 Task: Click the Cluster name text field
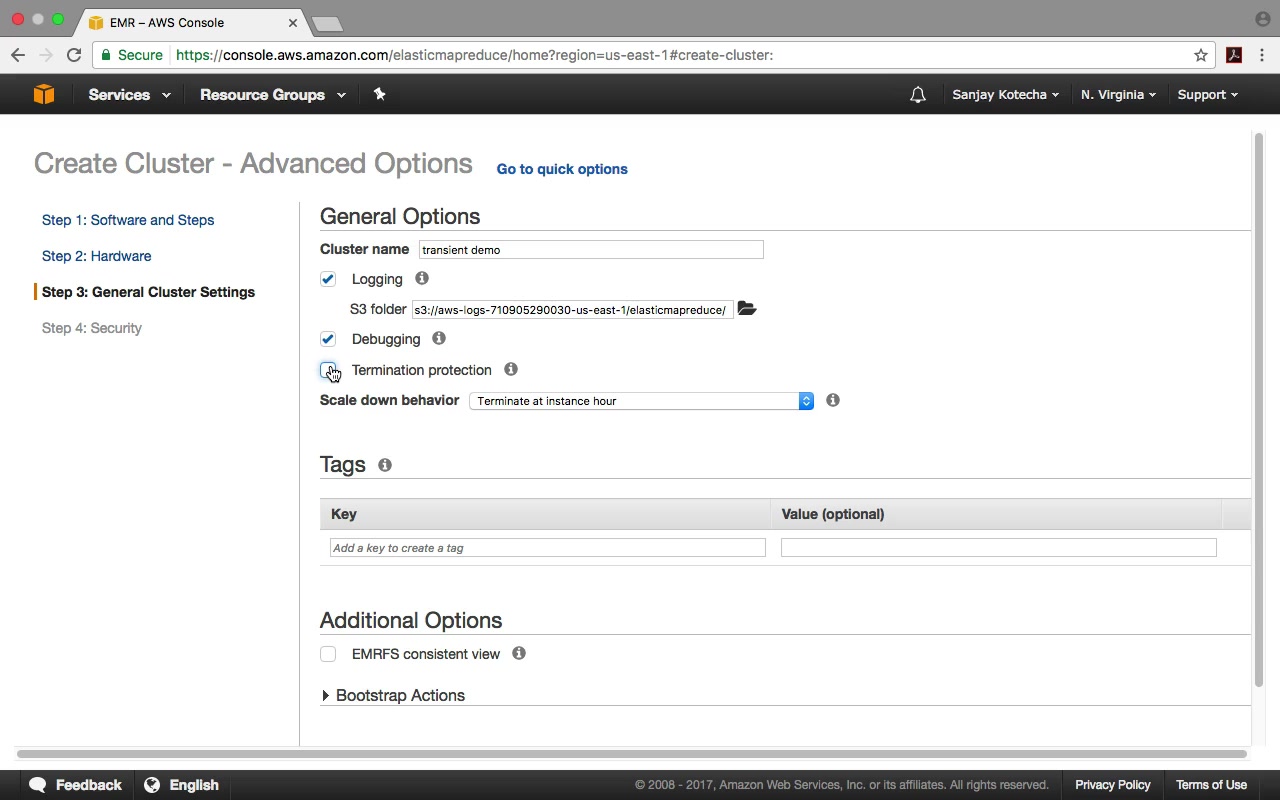tap(591, 250)
